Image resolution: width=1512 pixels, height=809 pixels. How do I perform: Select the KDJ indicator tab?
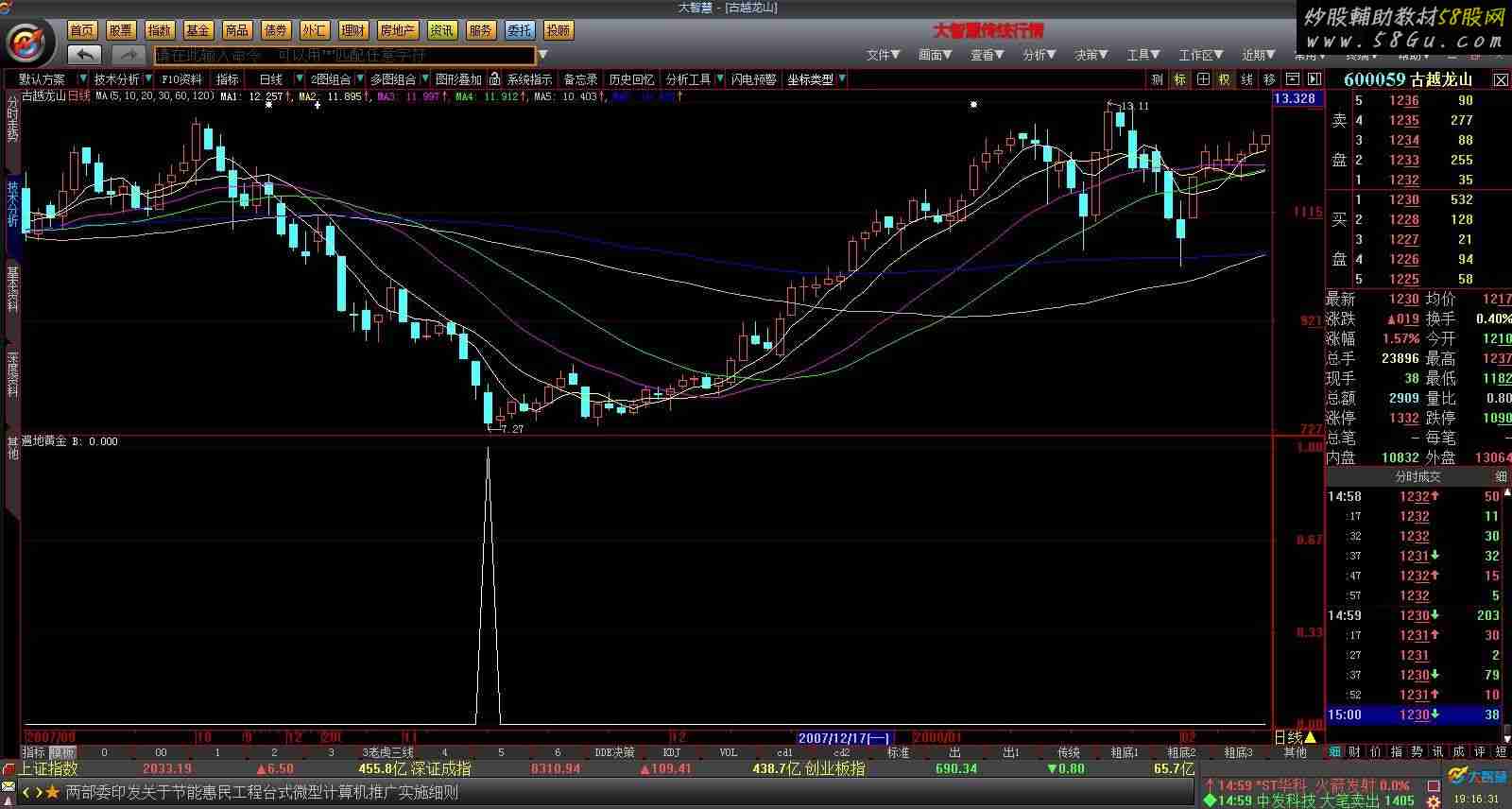(x=671, y=752)
